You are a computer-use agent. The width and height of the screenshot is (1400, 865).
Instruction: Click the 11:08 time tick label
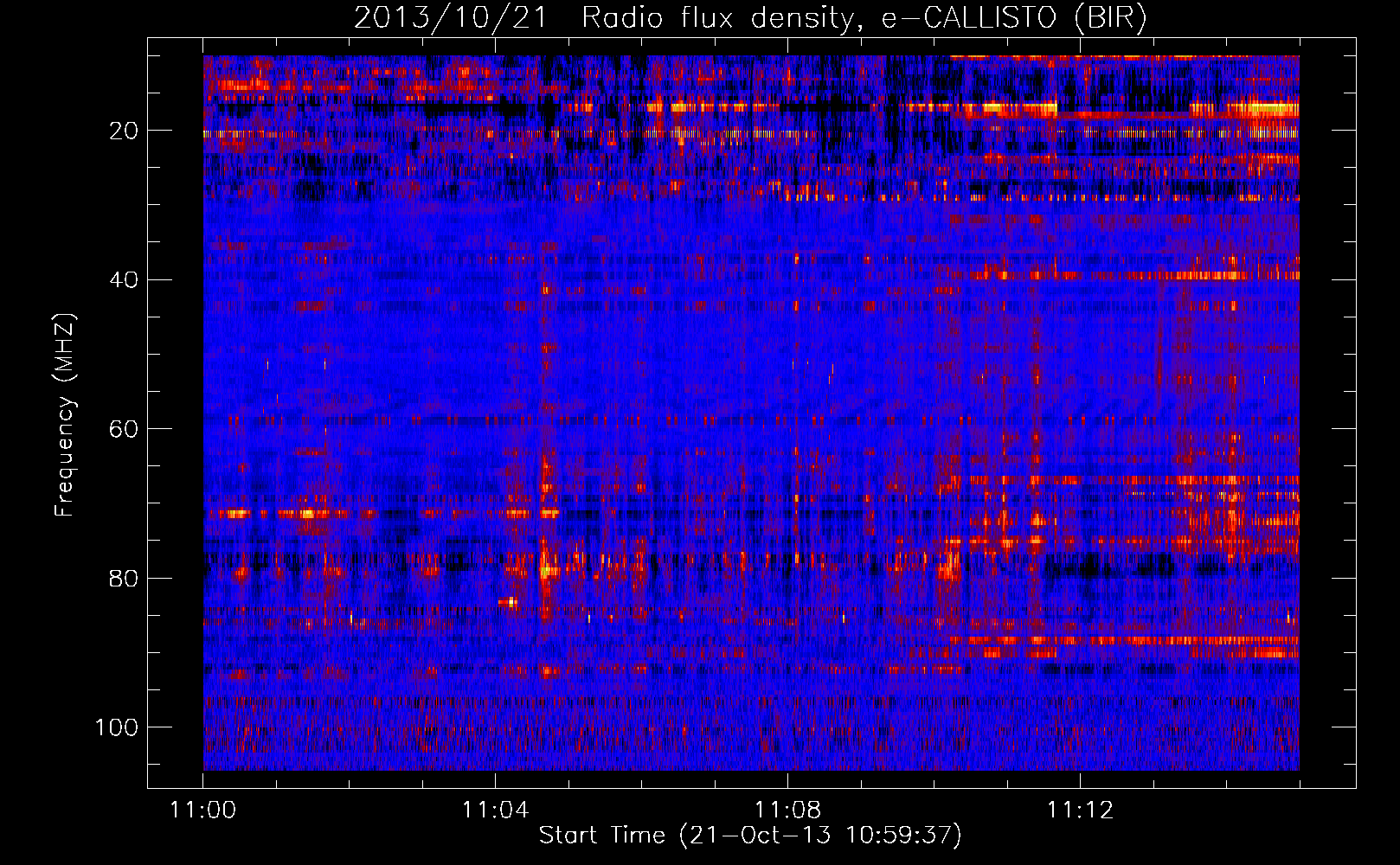[787, 810]
